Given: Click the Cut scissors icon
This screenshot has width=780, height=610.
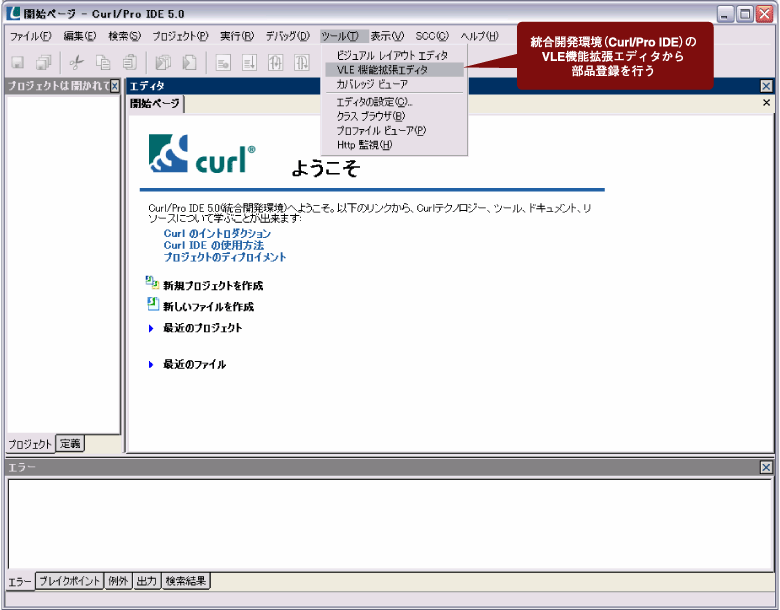Looking at the screenshot, I should coord(76,62).
